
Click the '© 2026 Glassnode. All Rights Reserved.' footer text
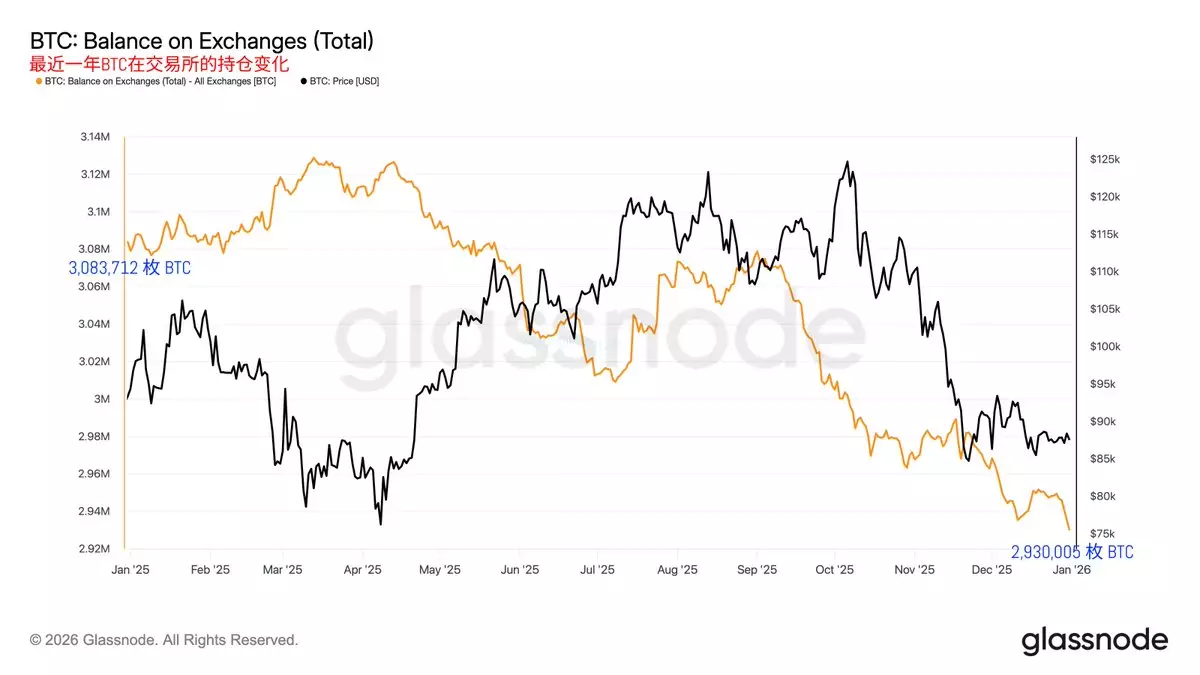tap(164, 640)
